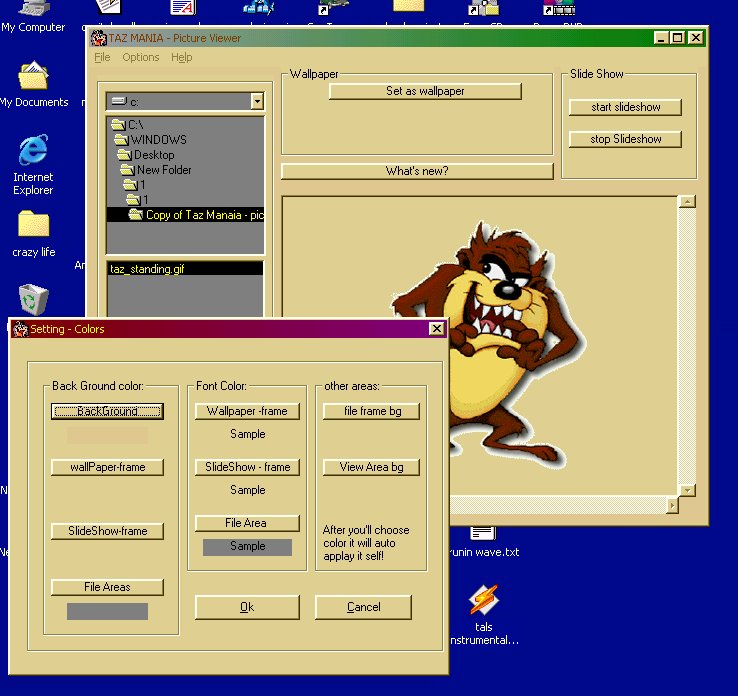
Task: Open the Options menu
Action: click(x=140, y=57)
